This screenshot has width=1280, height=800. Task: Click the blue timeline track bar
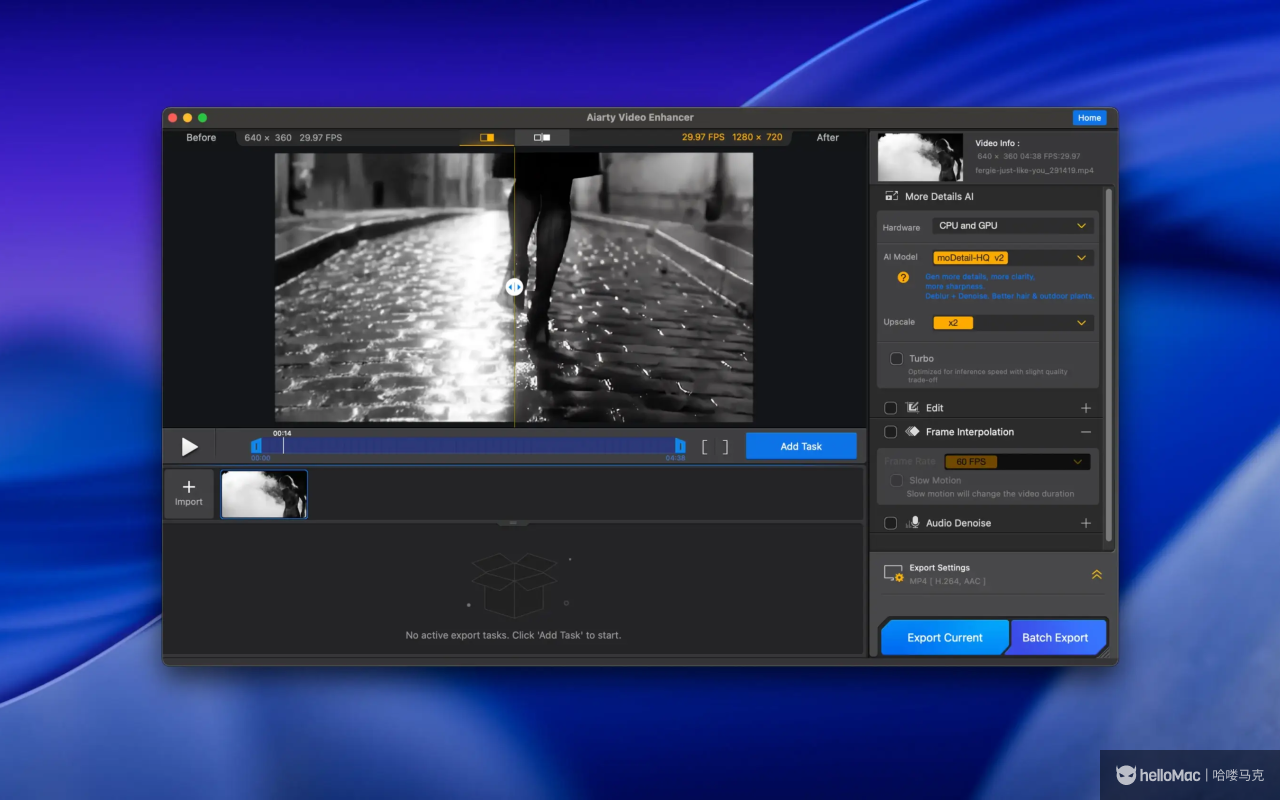(x=468, y=446)
